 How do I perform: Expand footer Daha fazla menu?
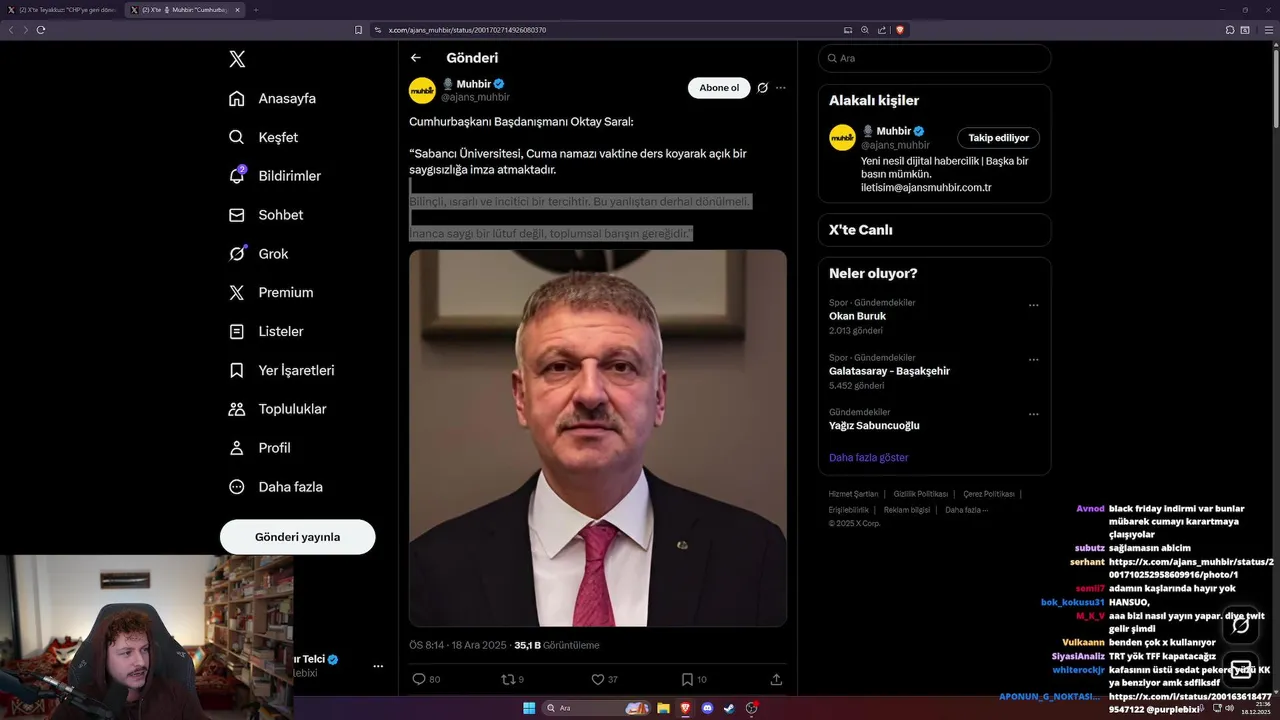coord(966,510)
